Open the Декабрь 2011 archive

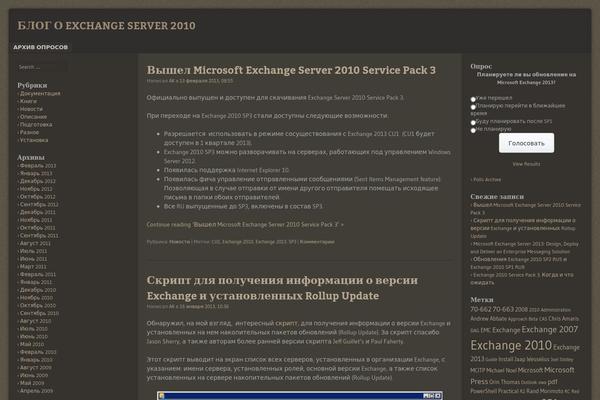pyautogui.click(x=38, y=212)
